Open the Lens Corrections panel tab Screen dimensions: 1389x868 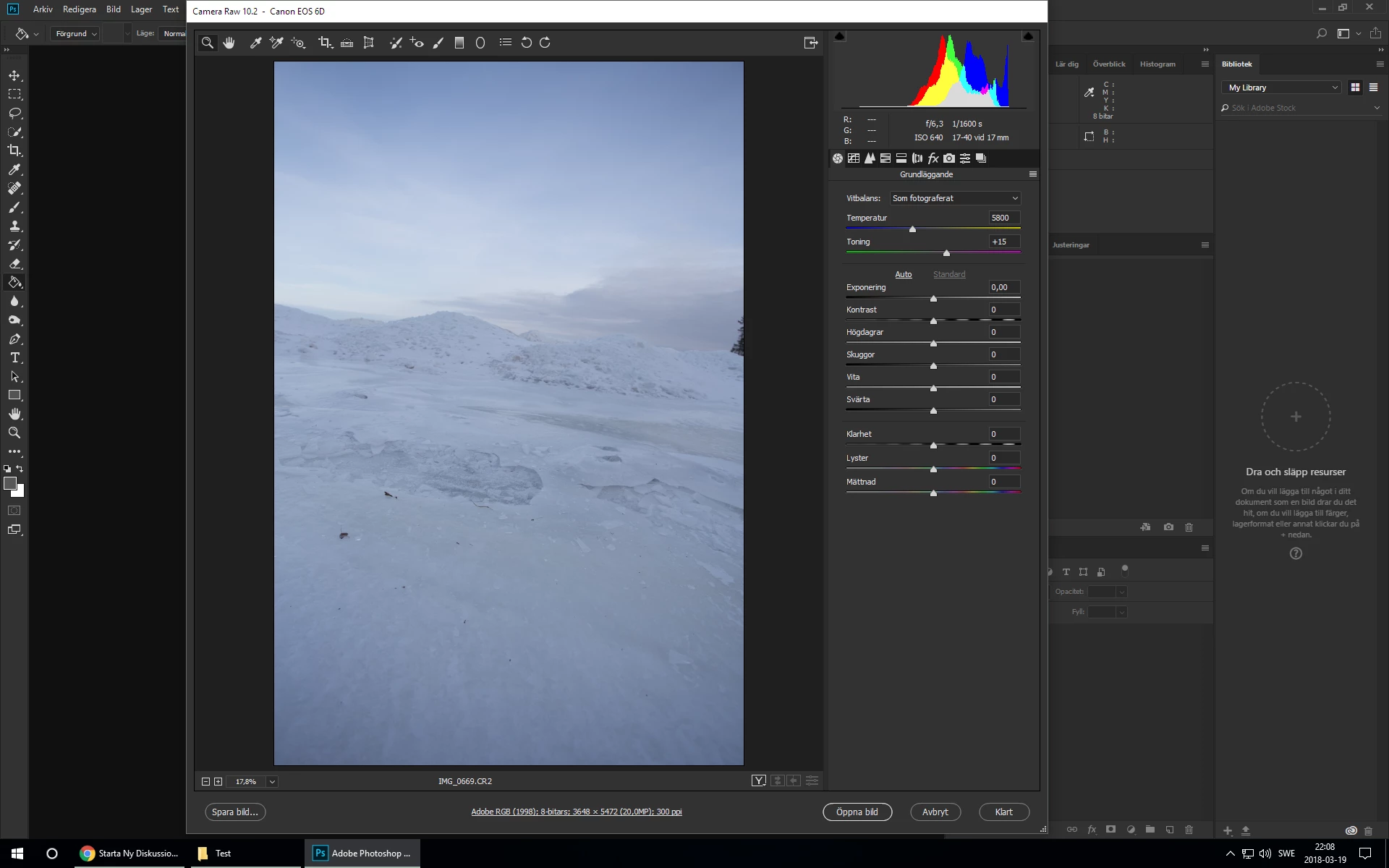click(x=917, y=158)
